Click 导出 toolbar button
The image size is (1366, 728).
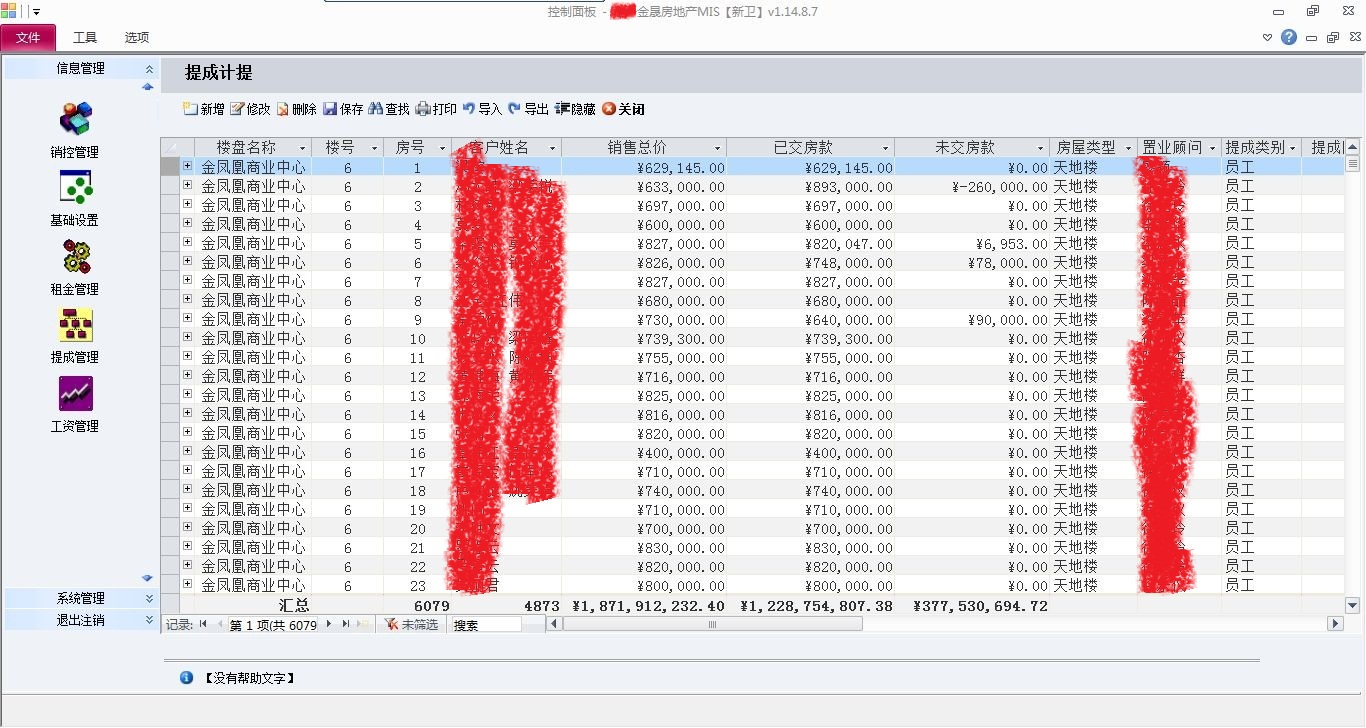[528, 109]
